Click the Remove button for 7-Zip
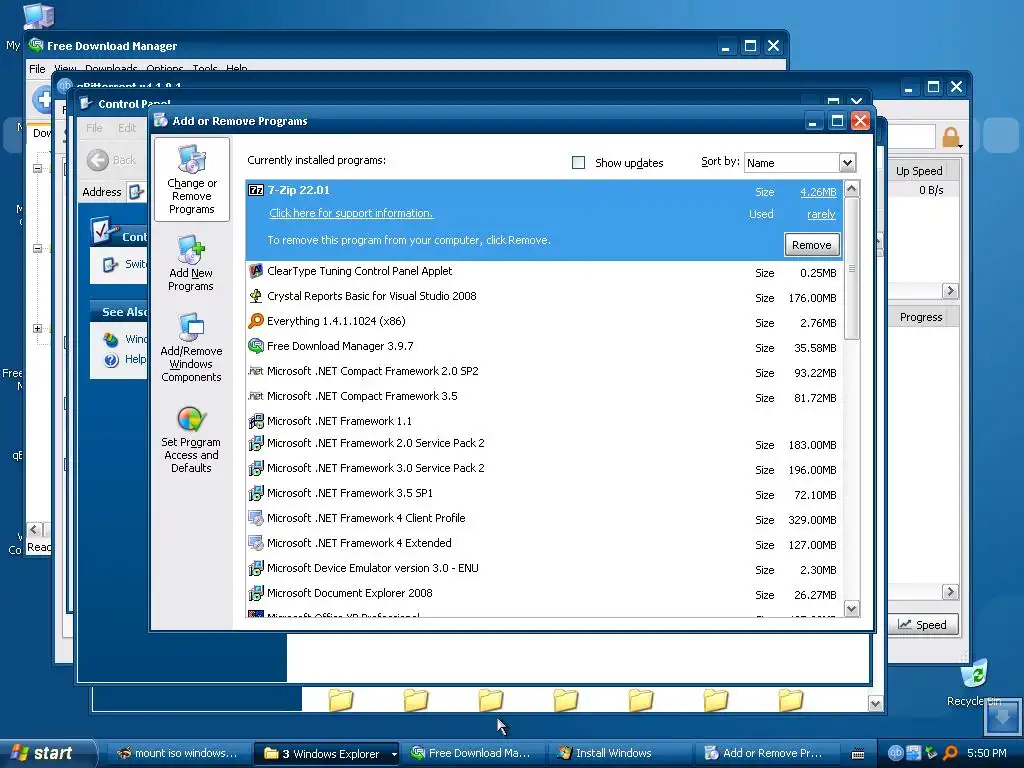 (x=812, y=245)
